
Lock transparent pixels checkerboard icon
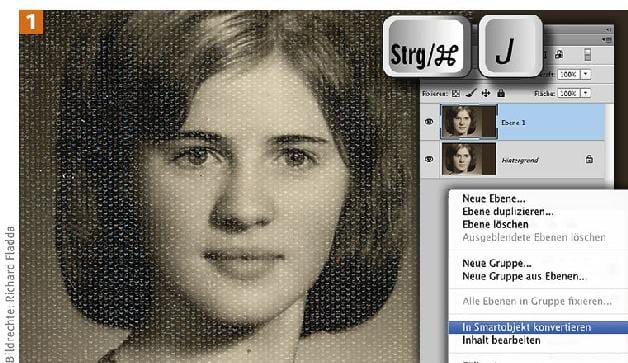click(x=456, y=93)
